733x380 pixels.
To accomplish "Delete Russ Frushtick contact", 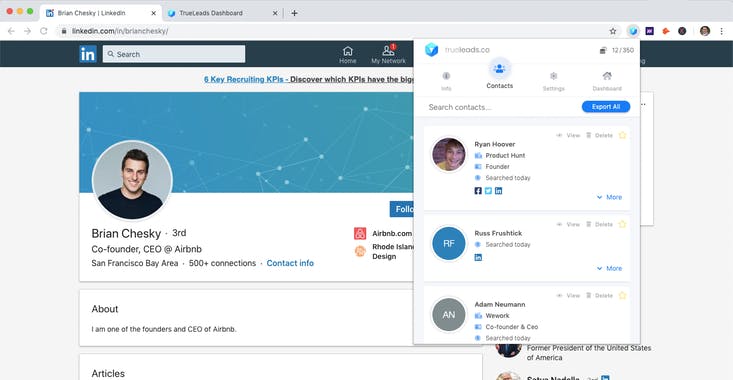I will (x=599, y=224).
